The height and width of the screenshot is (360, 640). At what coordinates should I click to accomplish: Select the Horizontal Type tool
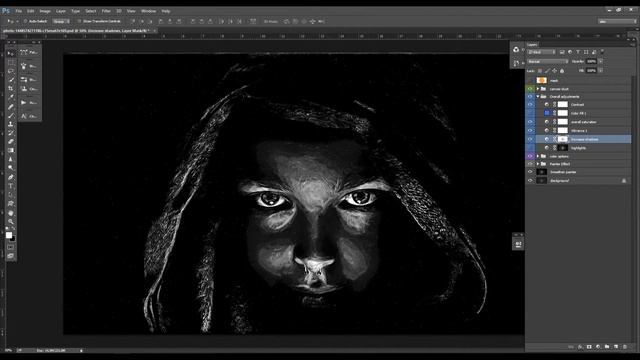pos(11,186)
